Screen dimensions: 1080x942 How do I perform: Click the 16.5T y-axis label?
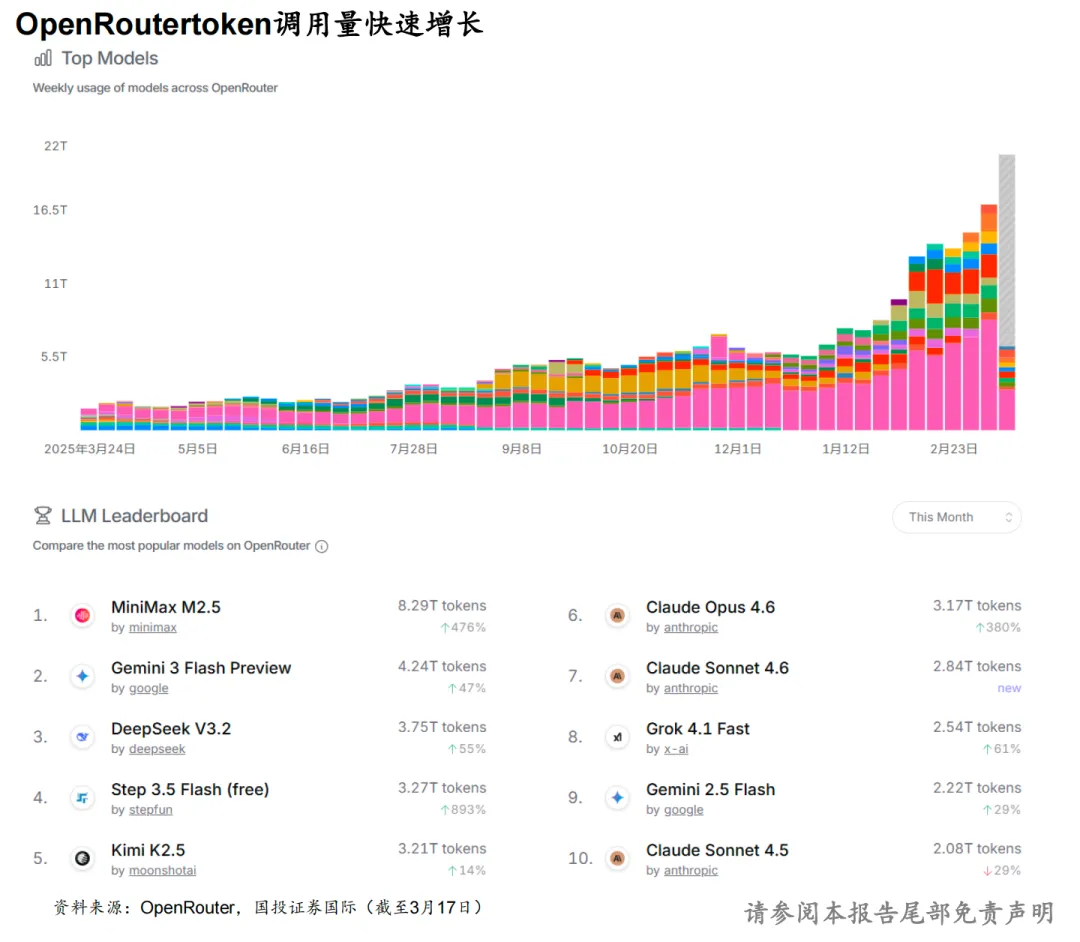pos(50,210)
